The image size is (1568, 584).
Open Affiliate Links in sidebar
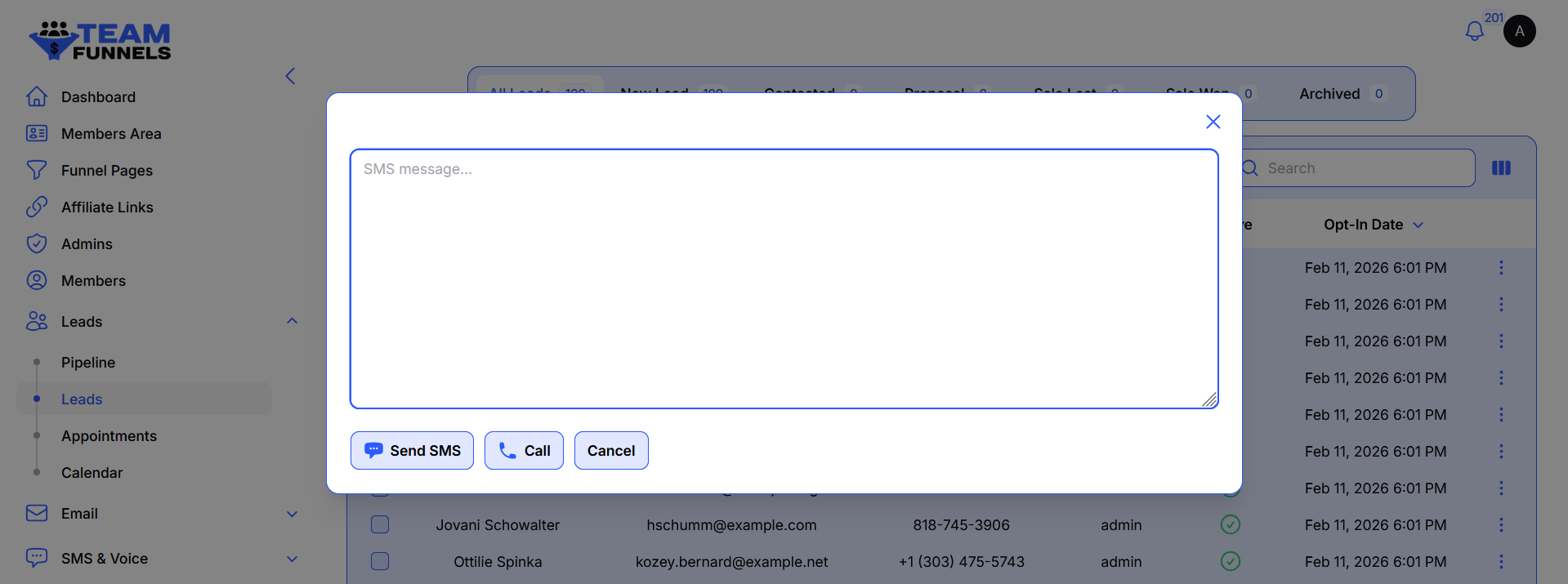[x=106, y=207]
